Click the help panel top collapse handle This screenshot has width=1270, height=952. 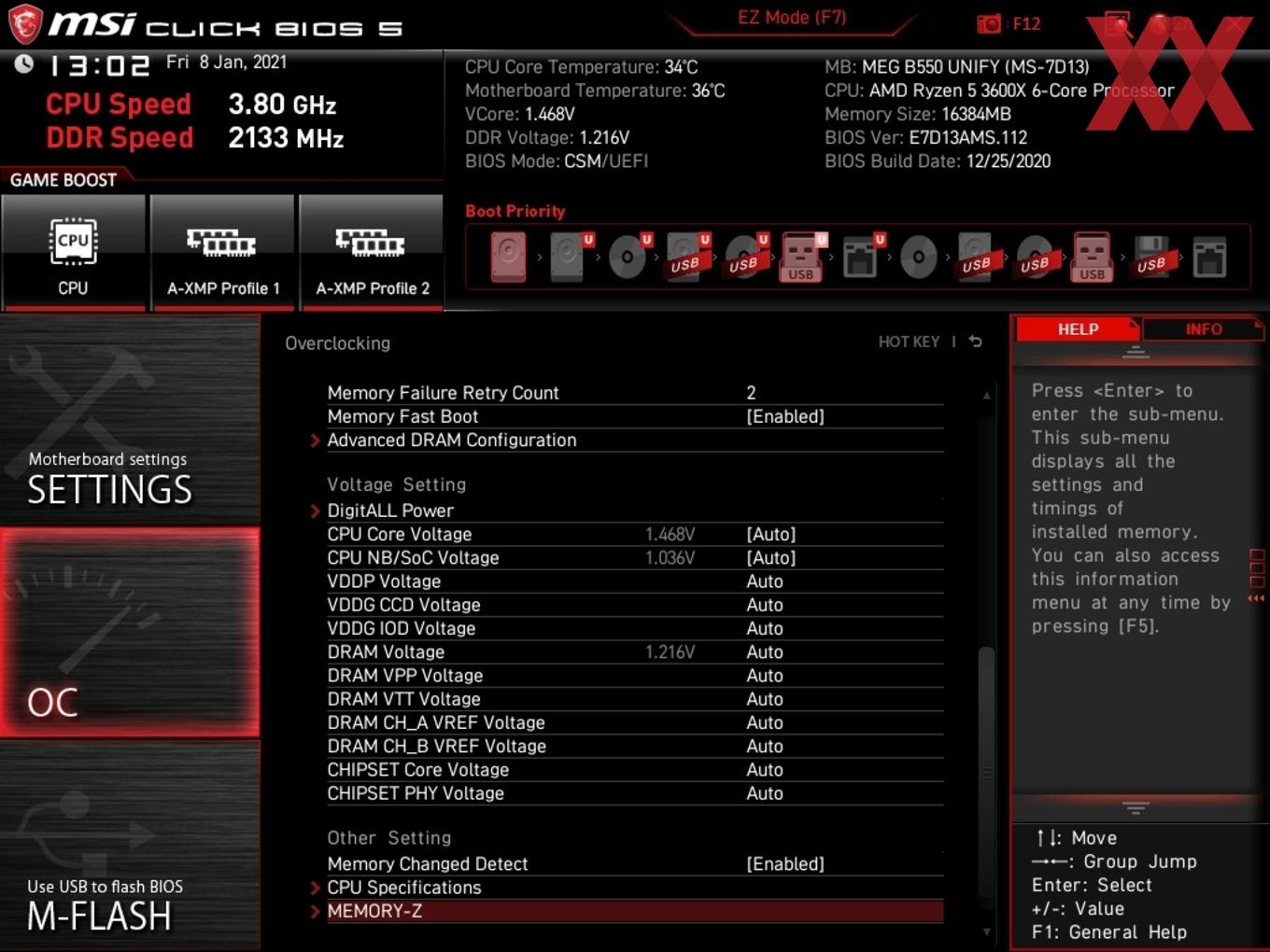(1136, 352)
